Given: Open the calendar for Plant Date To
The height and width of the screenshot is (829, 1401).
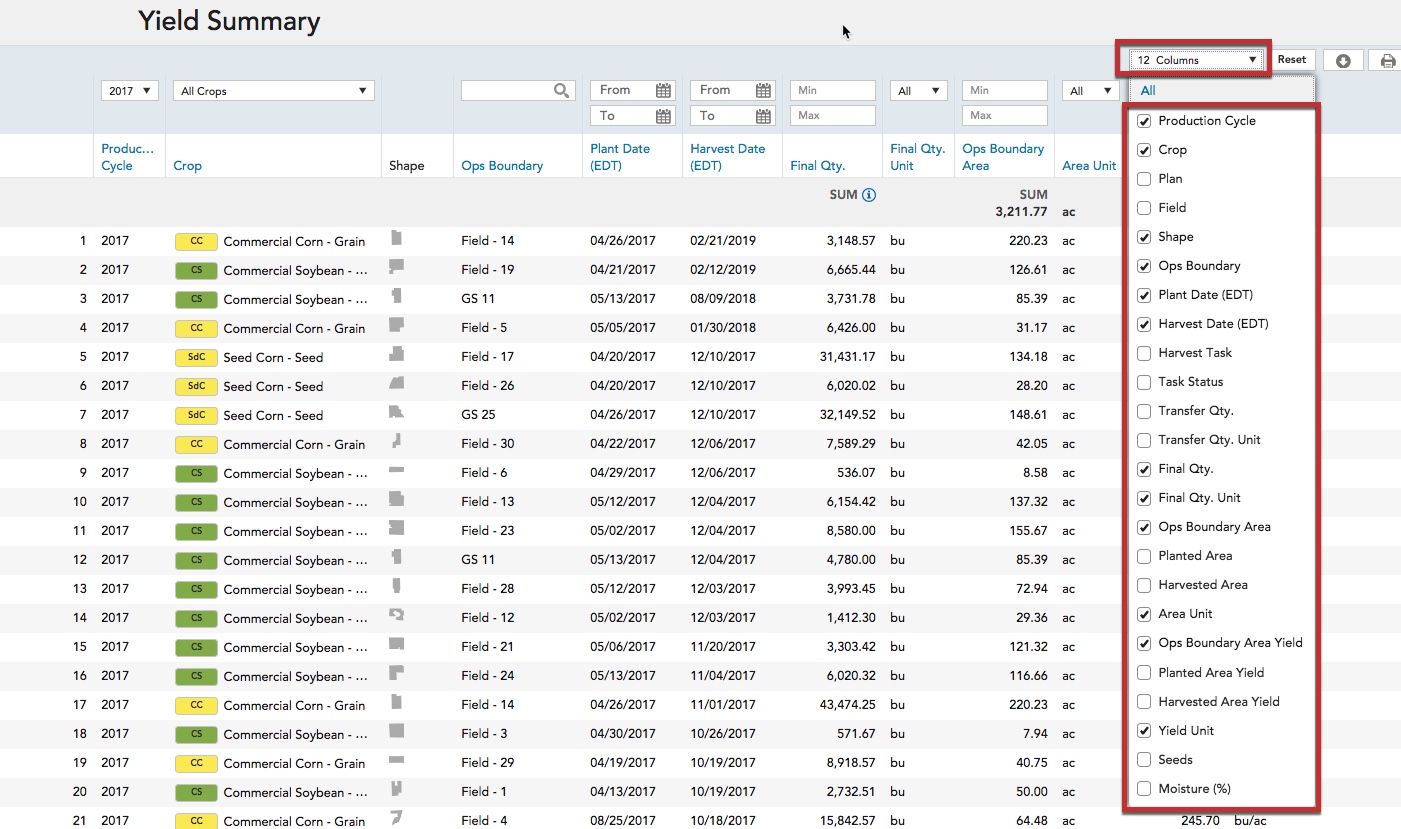Looking at the screenshot, I should point(663,116).
